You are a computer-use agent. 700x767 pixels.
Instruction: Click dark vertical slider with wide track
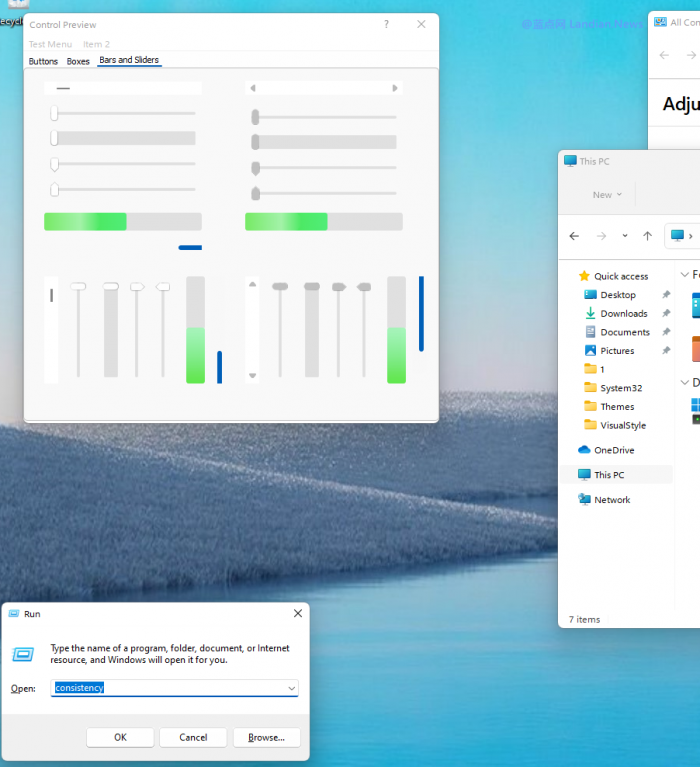tap(312, 330)
